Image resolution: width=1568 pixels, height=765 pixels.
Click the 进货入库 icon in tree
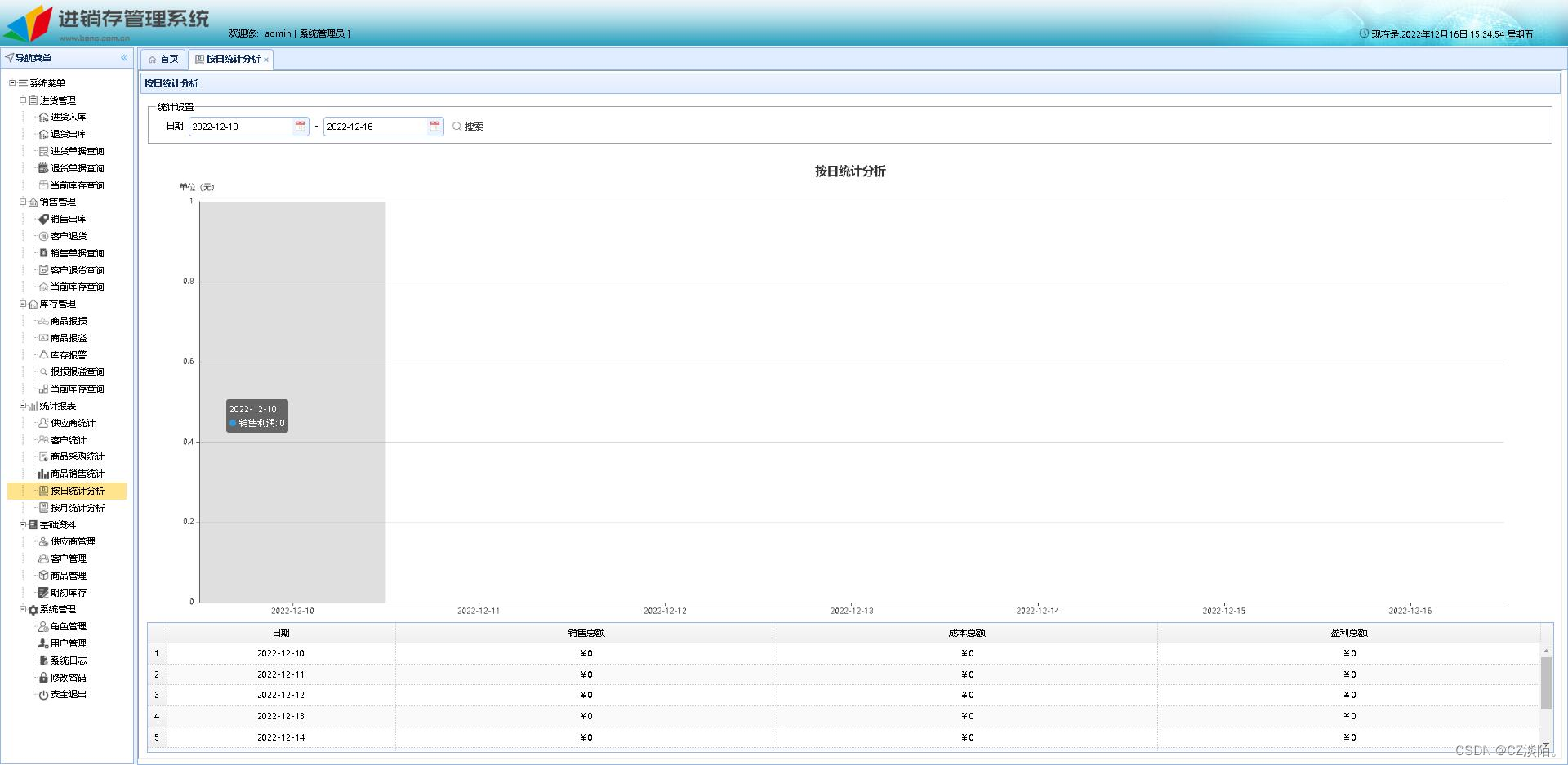(x=44, y=117)
